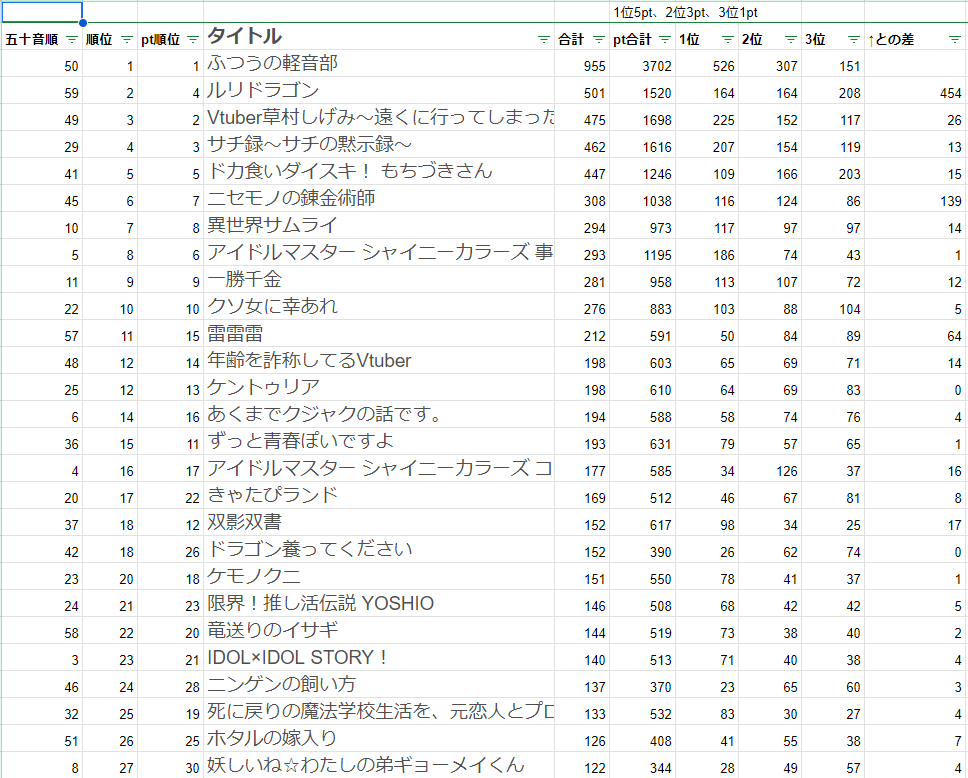Select title cell 限界！推し活伝説 YOSHIO
The height and width of the screenshot is (778, 968).
point(378,604)
